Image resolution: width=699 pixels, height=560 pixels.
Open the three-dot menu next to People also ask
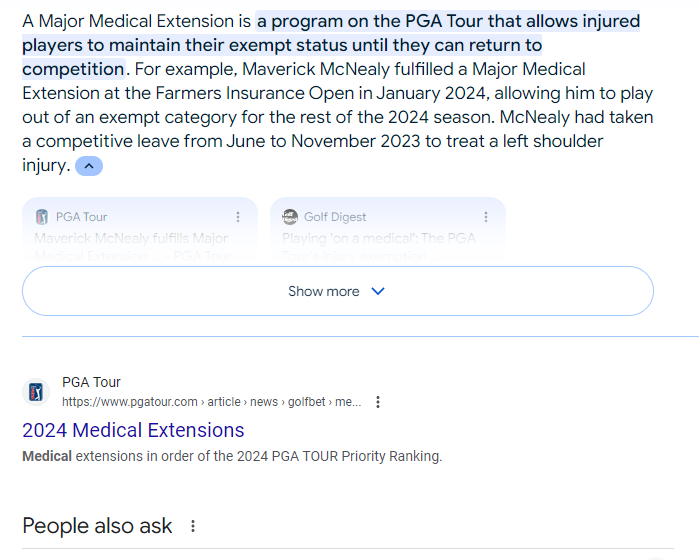tap(193, 526)
